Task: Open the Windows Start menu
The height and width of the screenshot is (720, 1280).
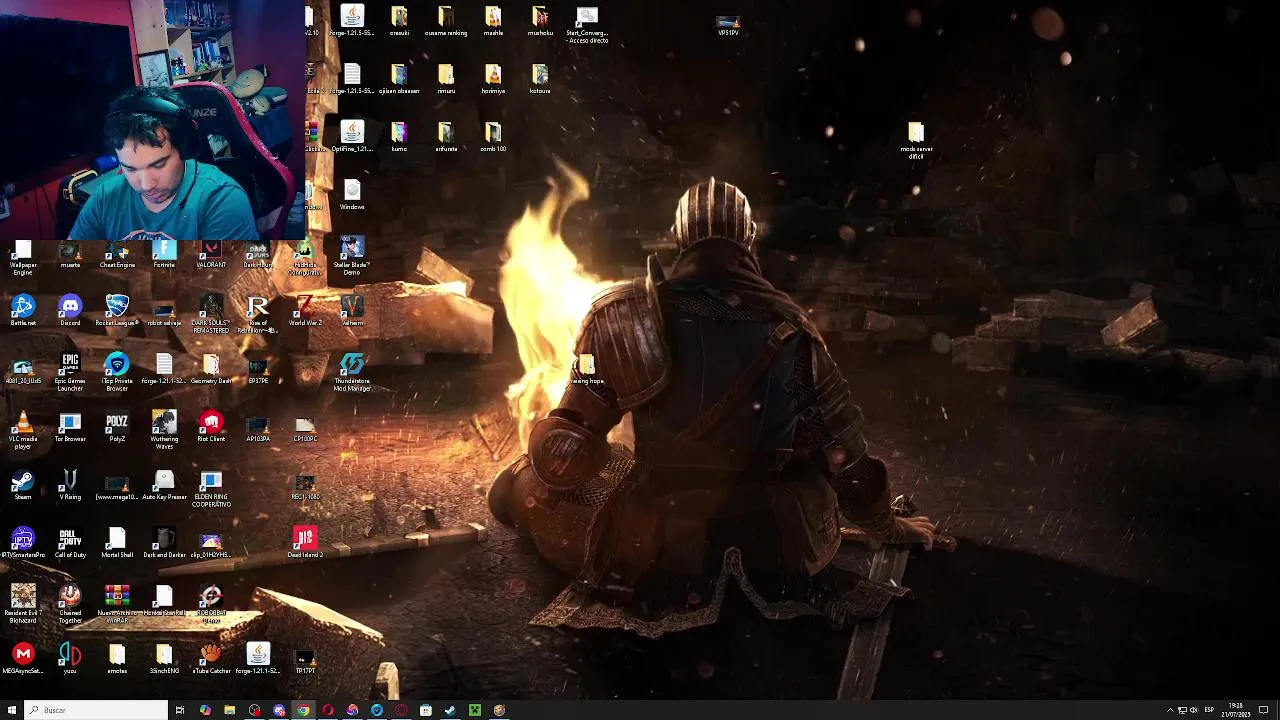Action: 12,710
